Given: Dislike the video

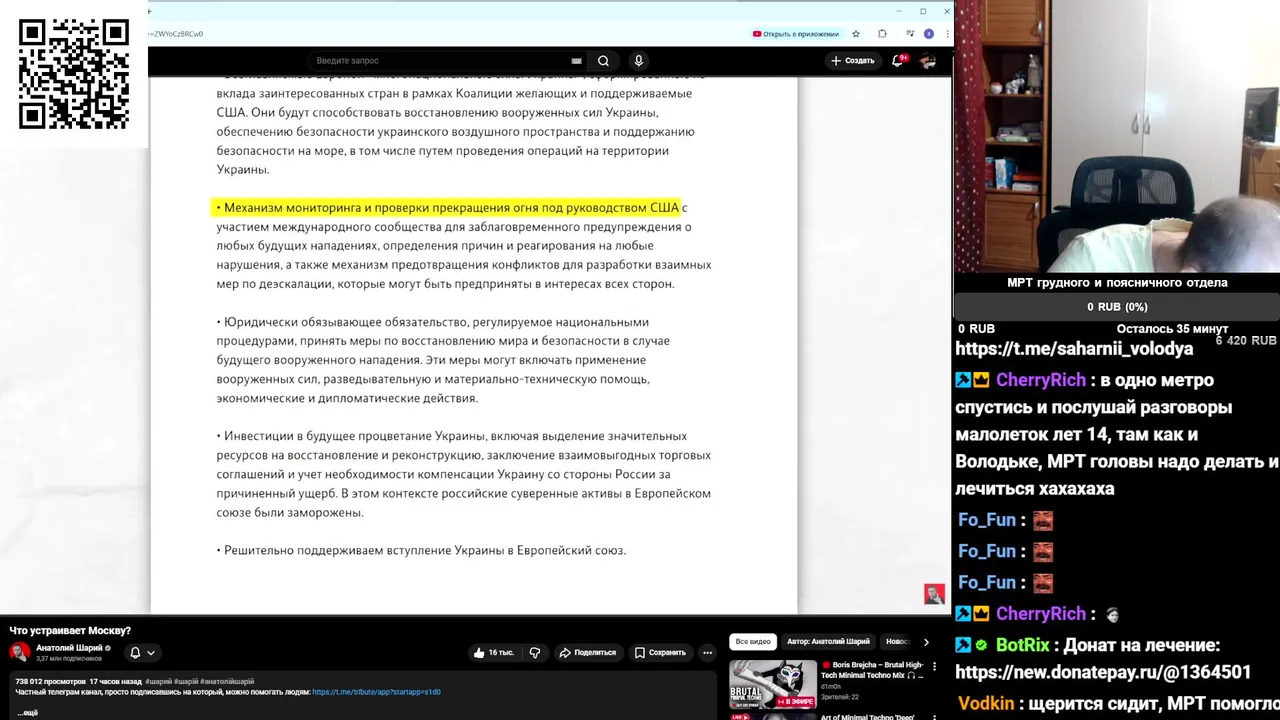Looking at the screenshot, I should click(x=535, y=653).
